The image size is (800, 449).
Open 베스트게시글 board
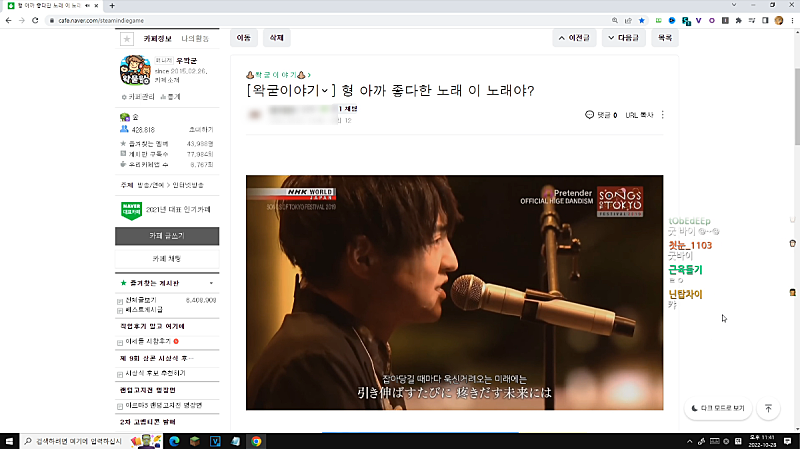coord(144,310)
